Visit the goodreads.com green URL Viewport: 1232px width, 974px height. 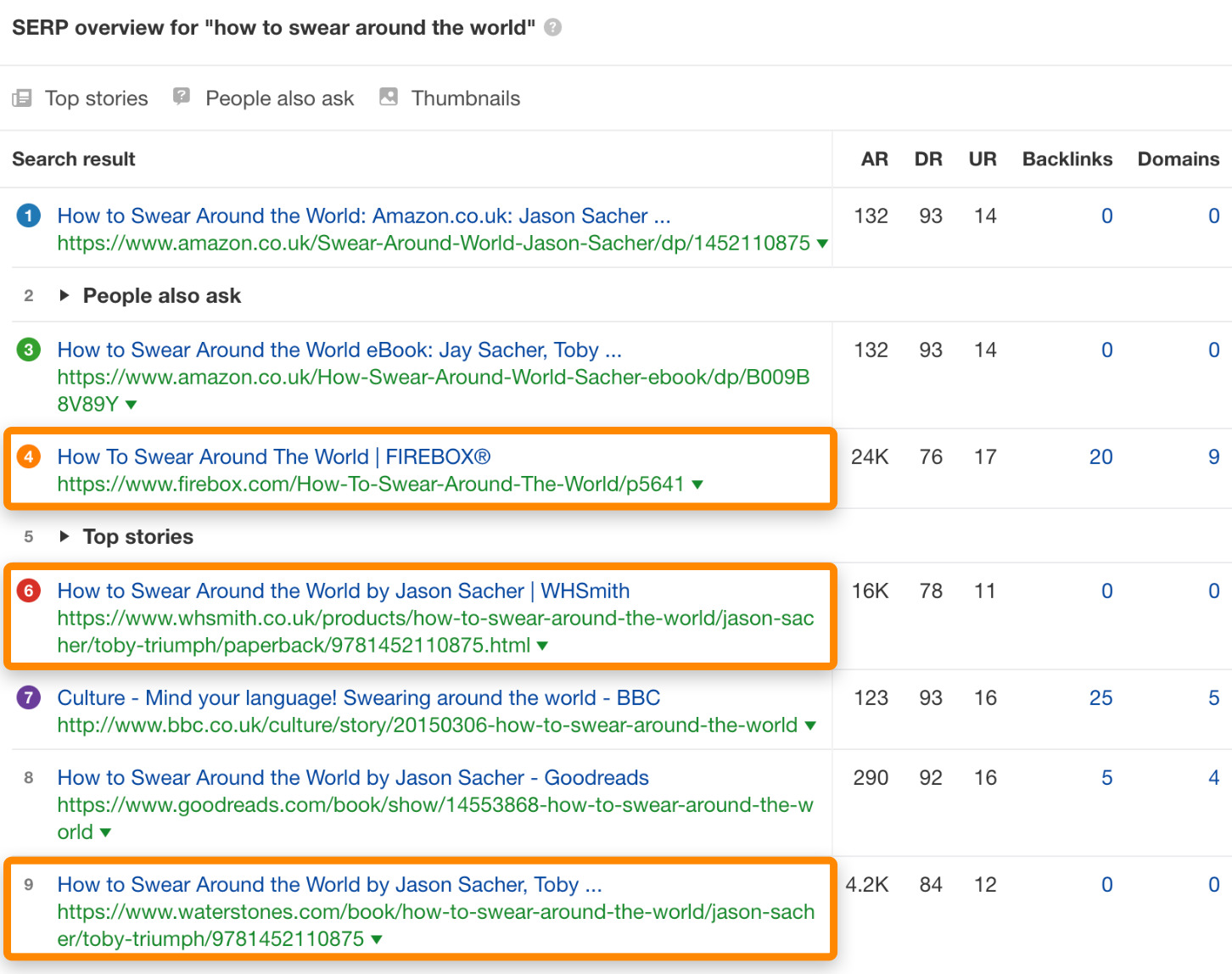pos(435,818)
